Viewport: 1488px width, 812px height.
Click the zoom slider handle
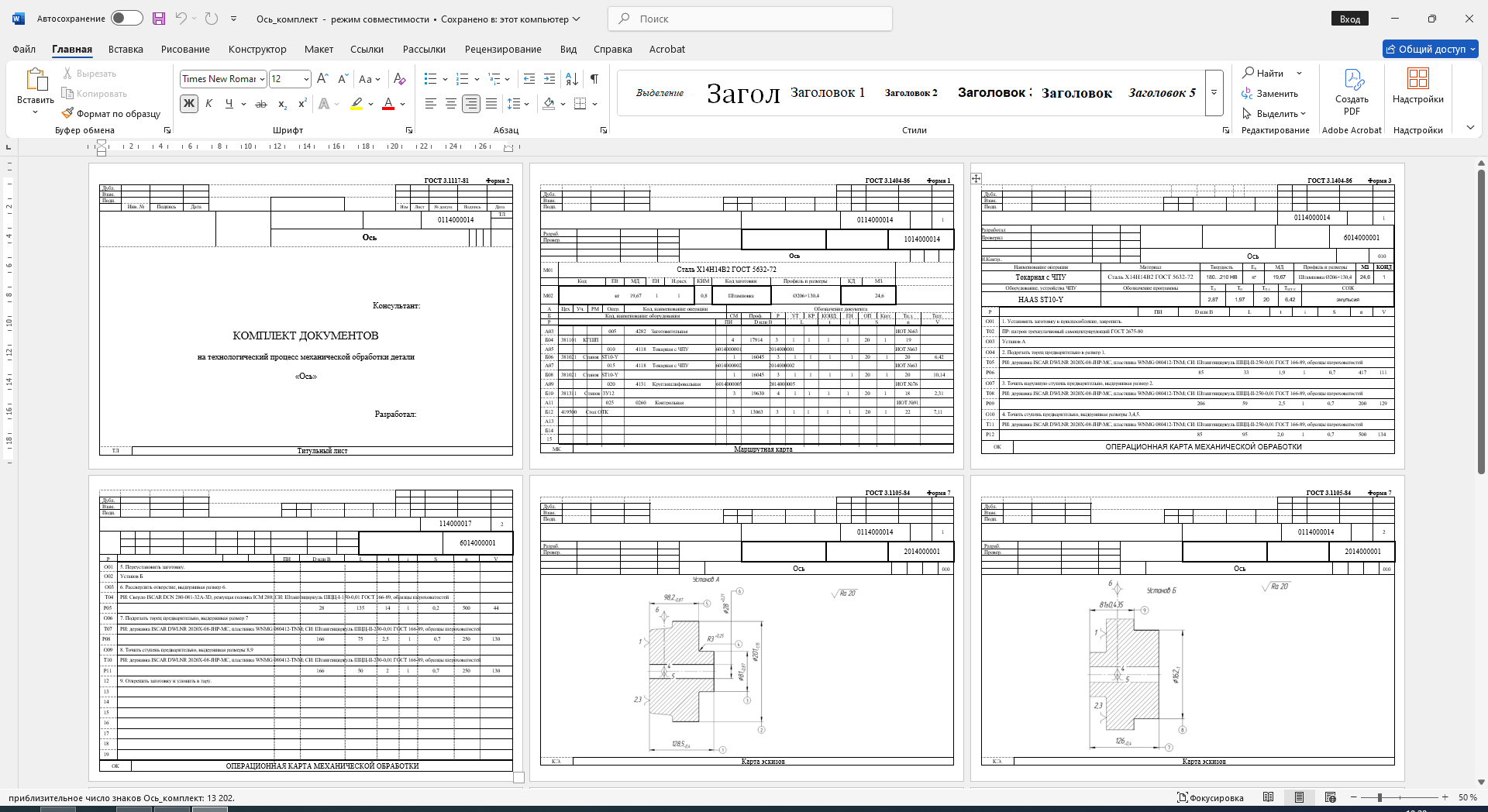click(1379, 797)
